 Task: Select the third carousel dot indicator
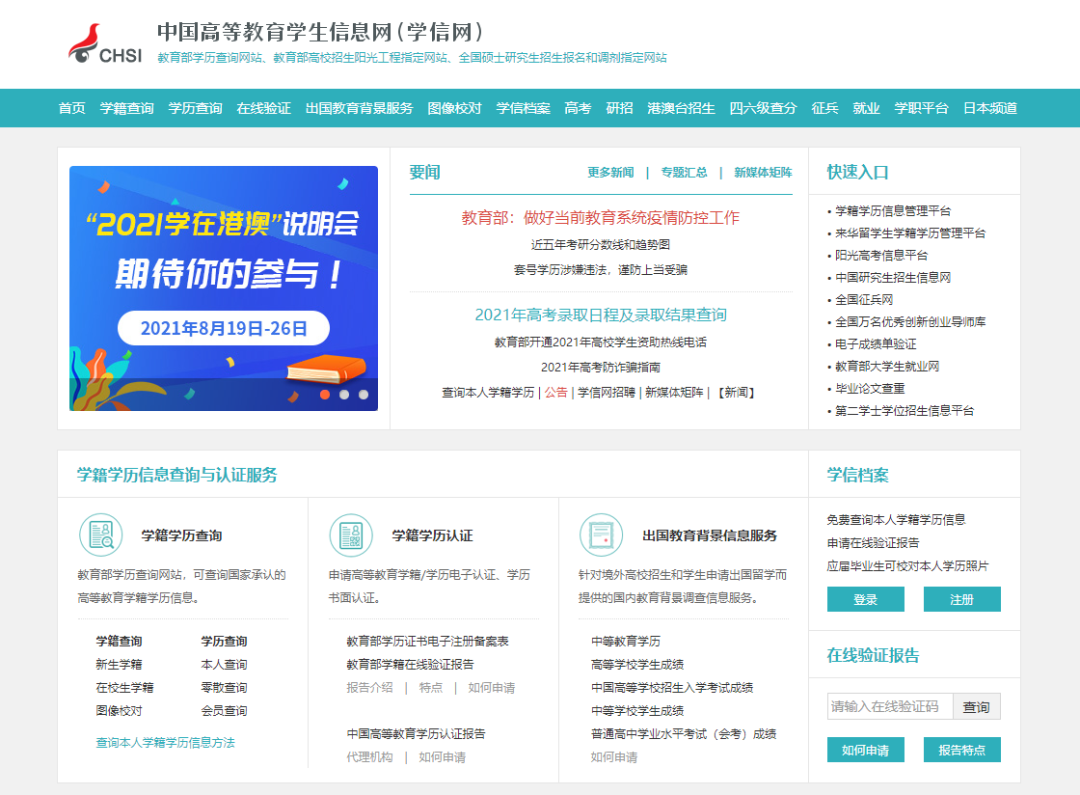click(x=363, y=394)
